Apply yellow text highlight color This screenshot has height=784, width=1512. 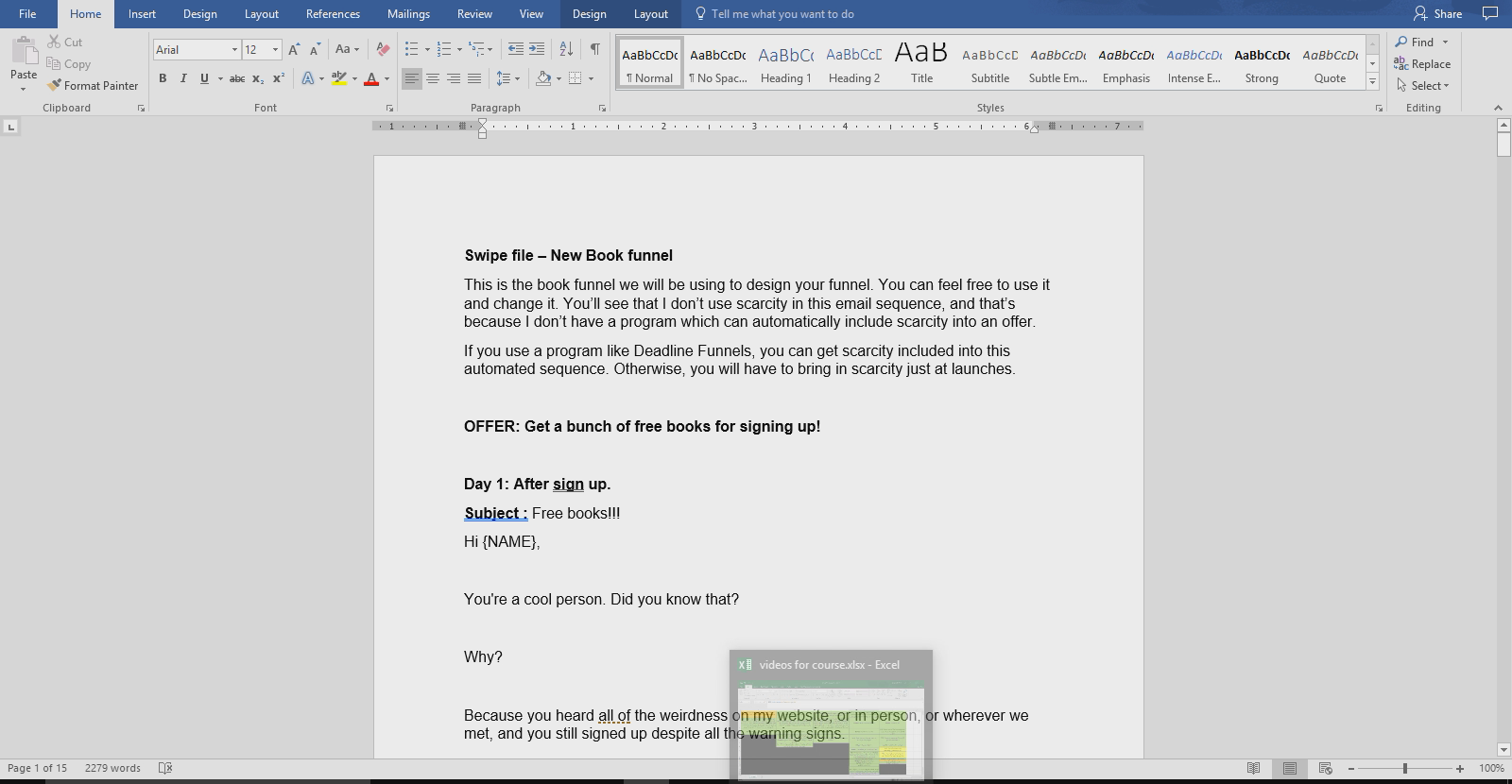339,78
